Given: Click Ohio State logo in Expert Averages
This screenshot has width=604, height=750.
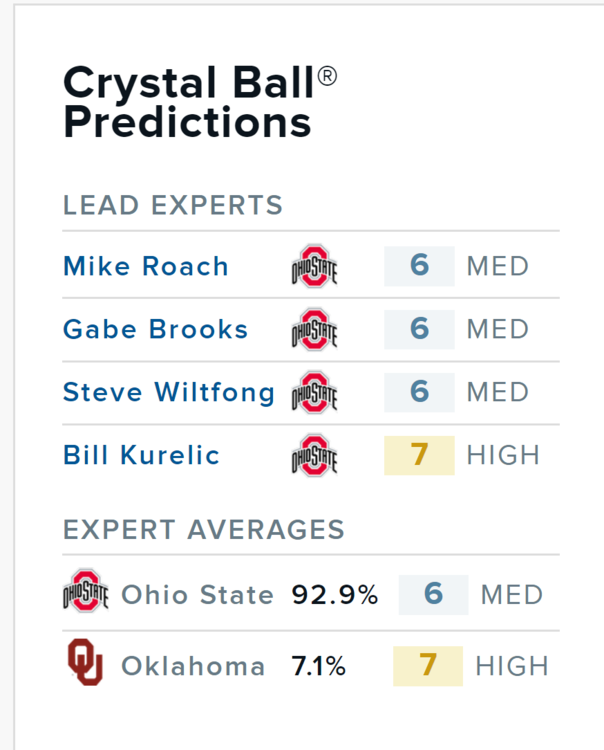Looking at the screenshot, I should [85, 594].
